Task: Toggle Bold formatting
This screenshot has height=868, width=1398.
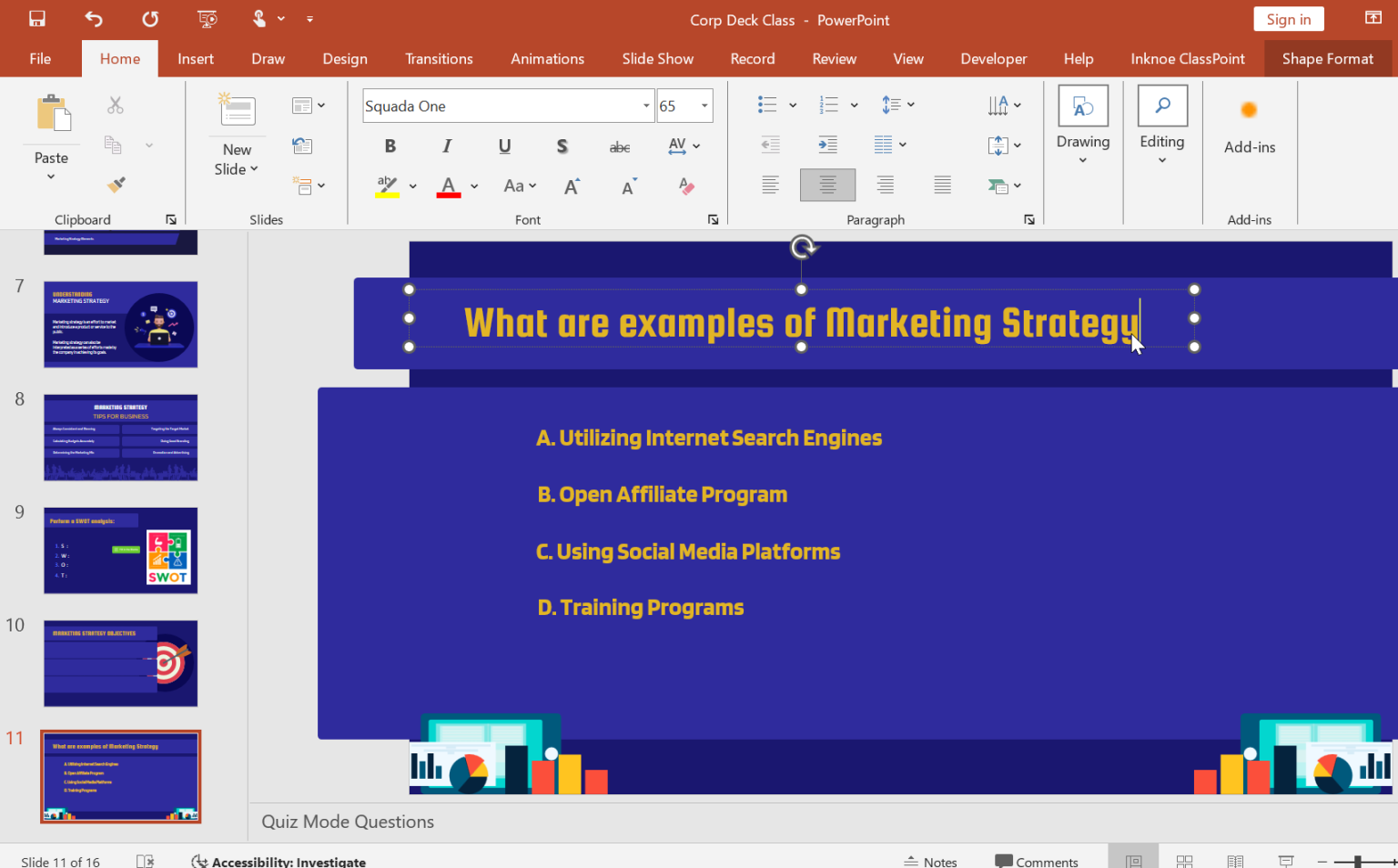Action: click(x=390, y=146)
